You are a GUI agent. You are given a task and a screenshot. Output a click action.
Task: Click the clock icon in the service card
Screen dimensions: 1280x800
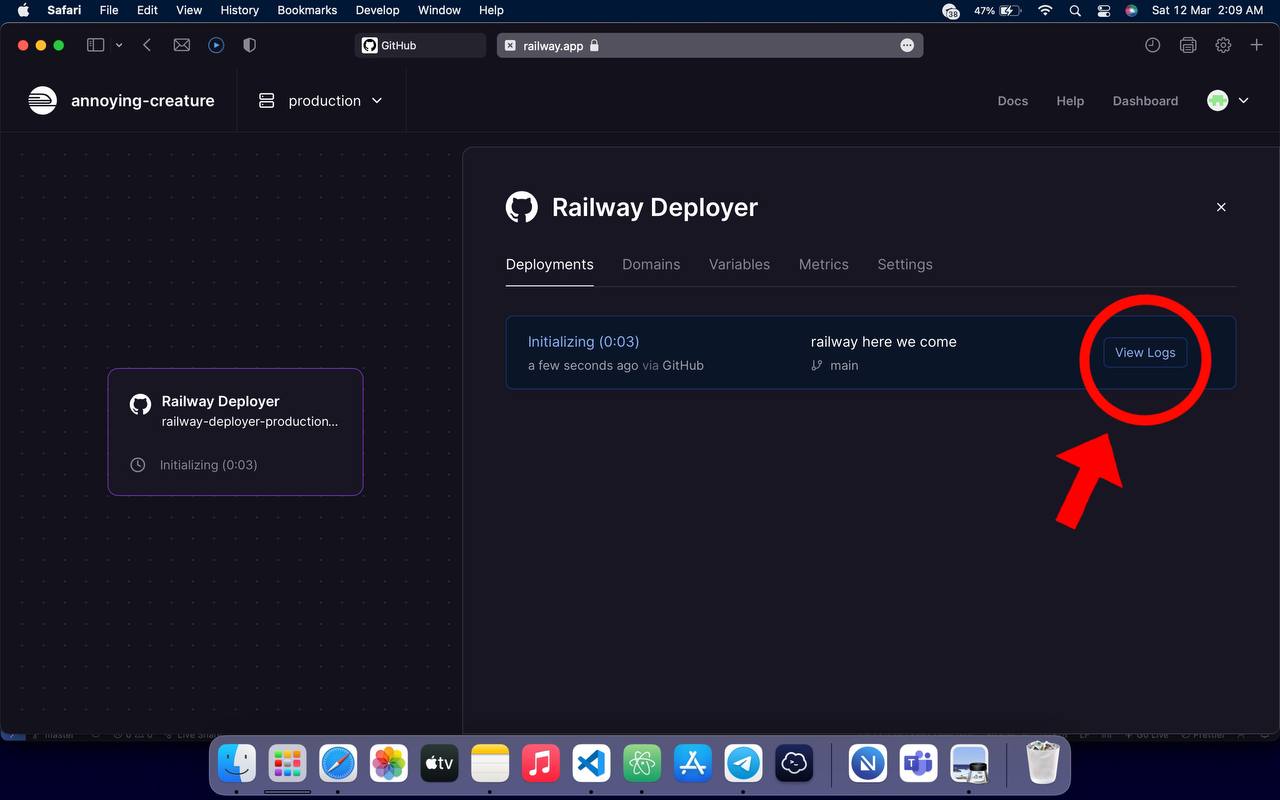(138, 465)
